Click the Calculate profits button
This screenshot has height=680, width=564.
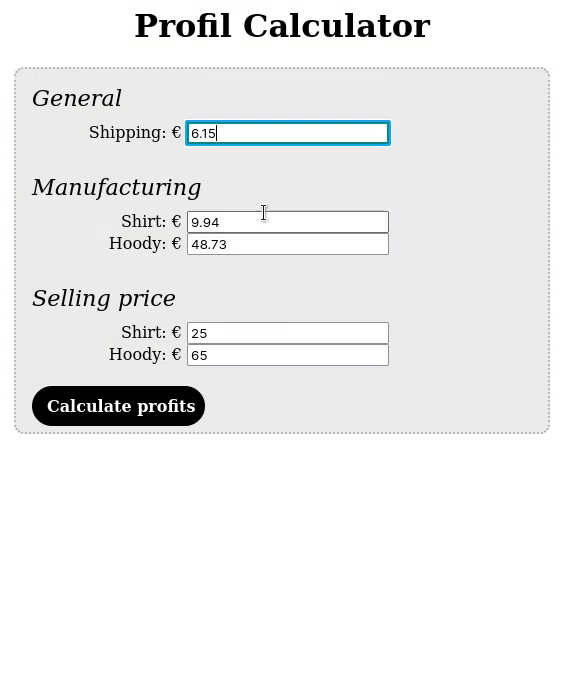coord(118,406)
